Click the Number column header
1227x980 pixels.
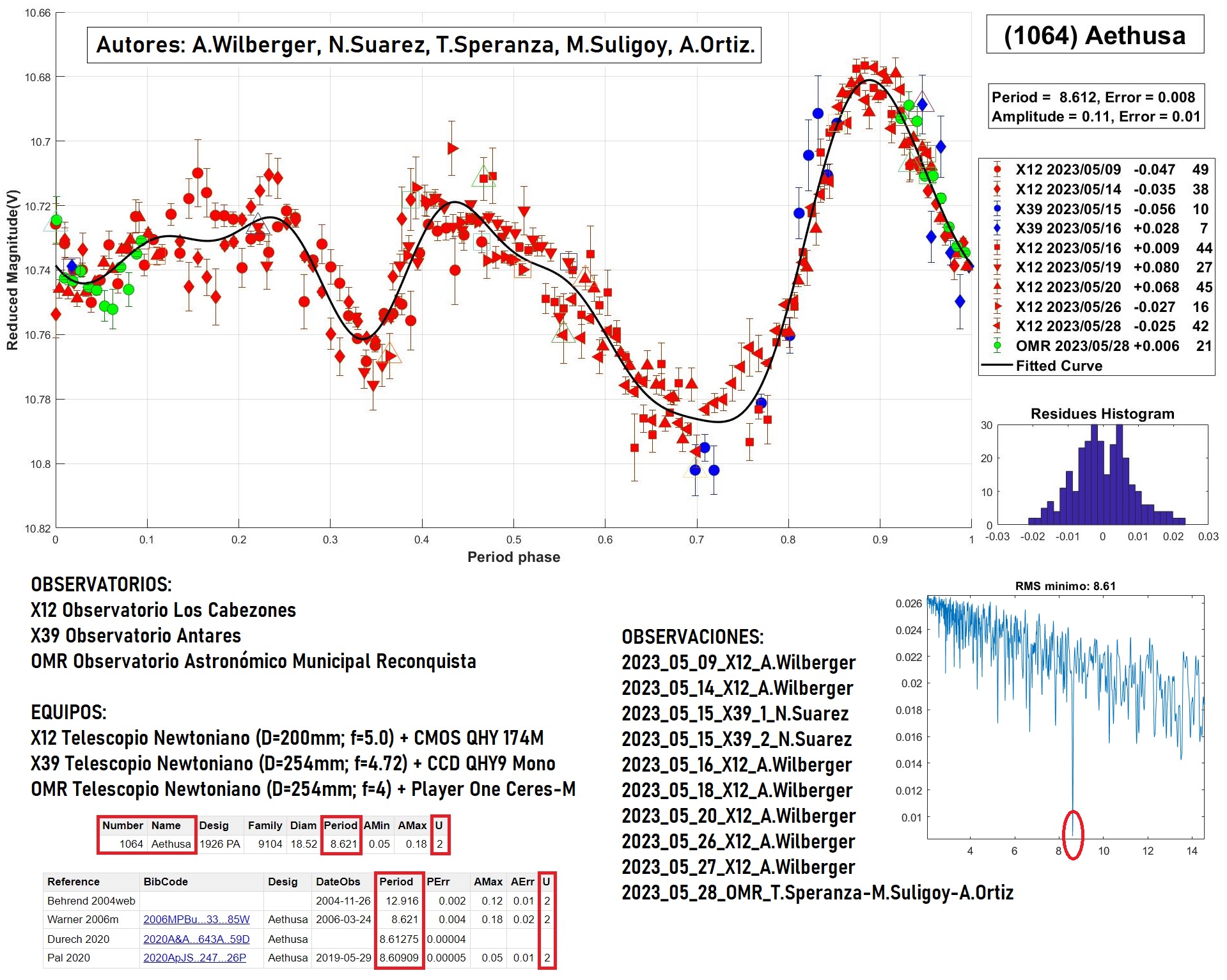click(123, 825)
